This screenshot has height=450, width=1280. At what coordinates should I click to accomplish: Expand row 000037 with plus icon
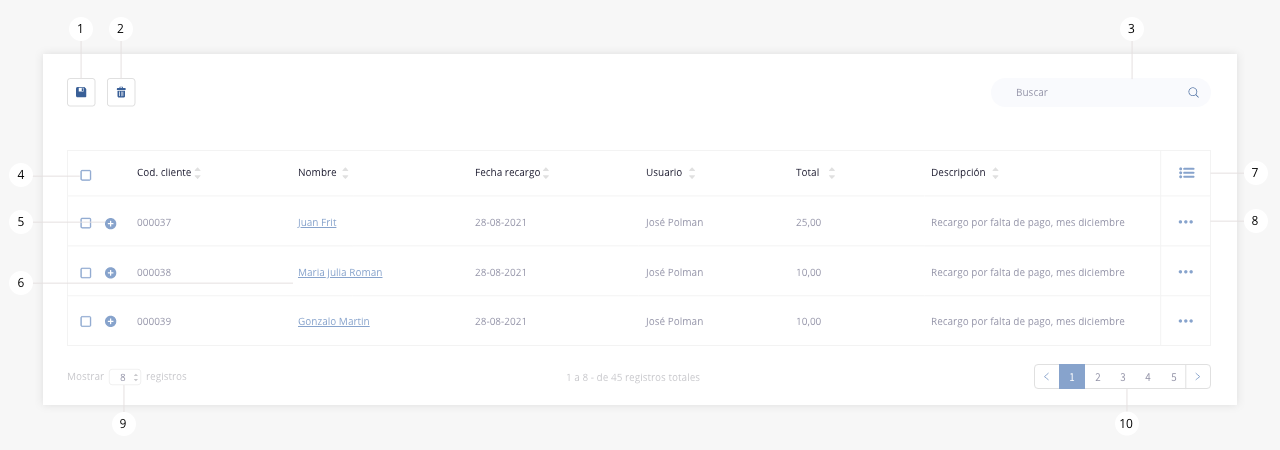111,223
